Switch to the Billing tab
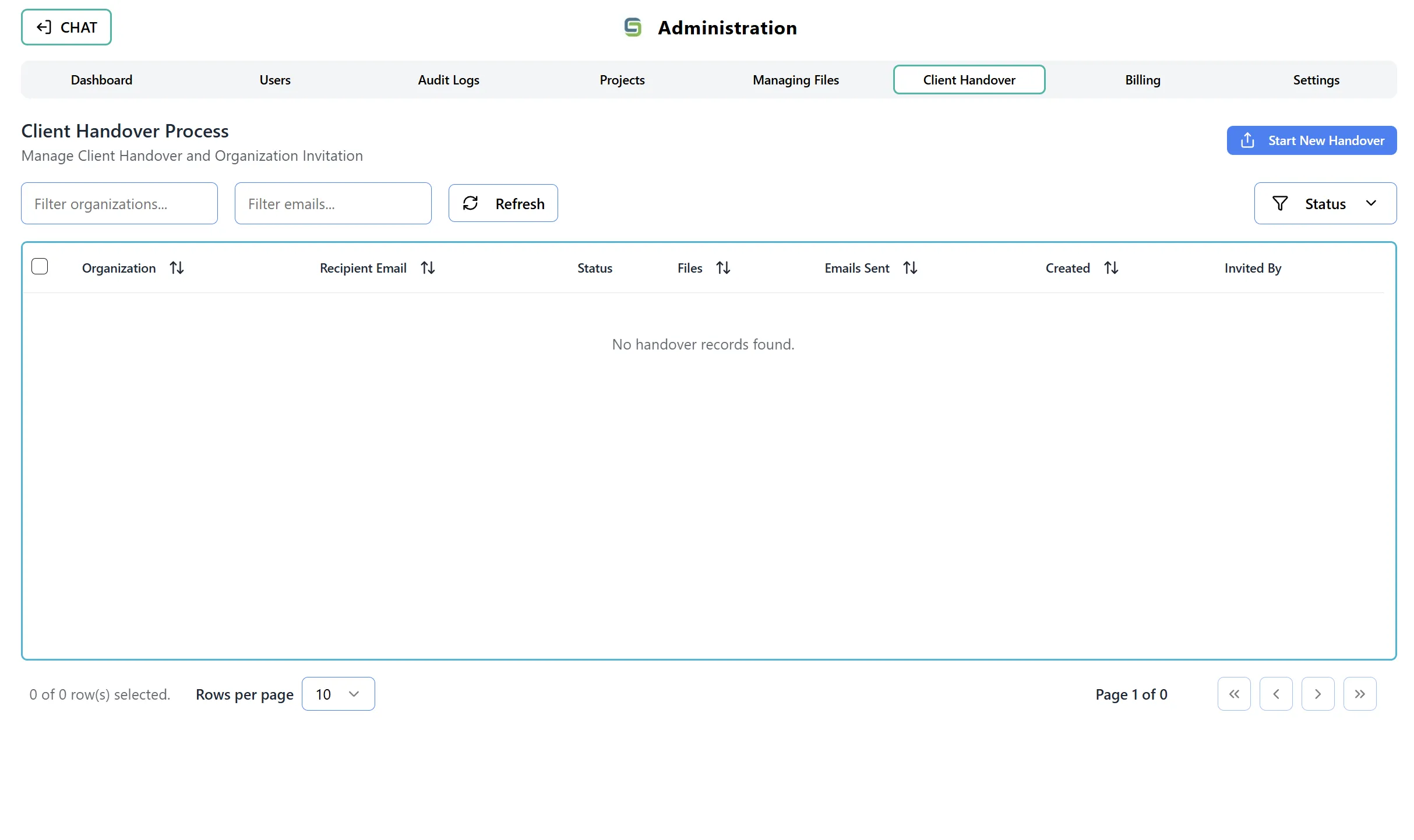This screenshot has width=1414, height=840. [1142, 80]
